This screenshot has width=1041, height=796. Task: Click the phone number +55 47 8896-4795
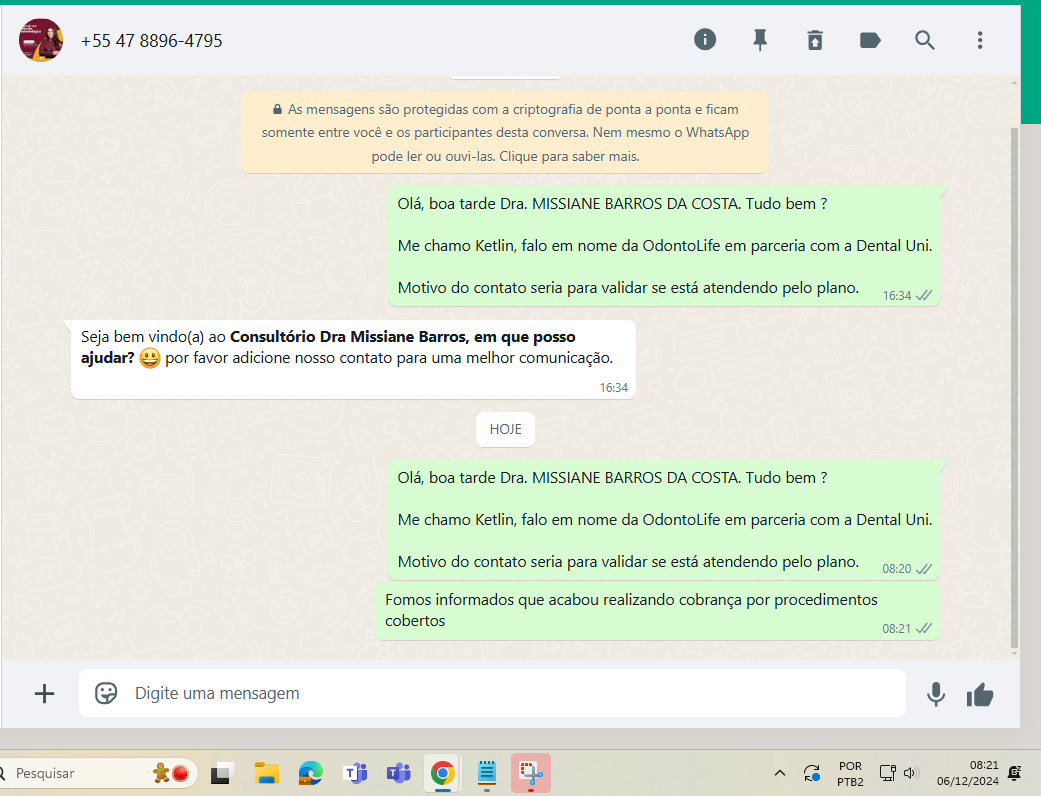pos(151,41)
